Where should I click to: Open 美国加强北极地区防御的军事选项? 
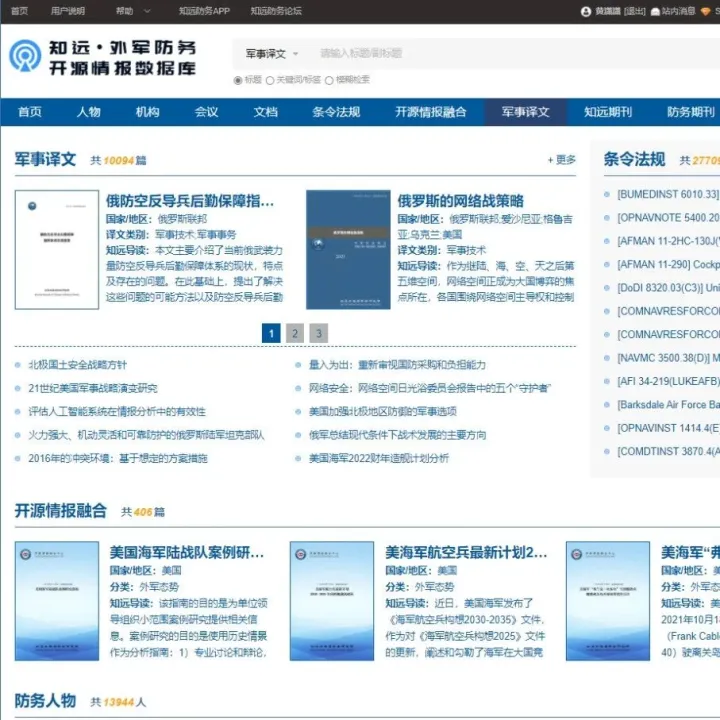tap(382, 411)
